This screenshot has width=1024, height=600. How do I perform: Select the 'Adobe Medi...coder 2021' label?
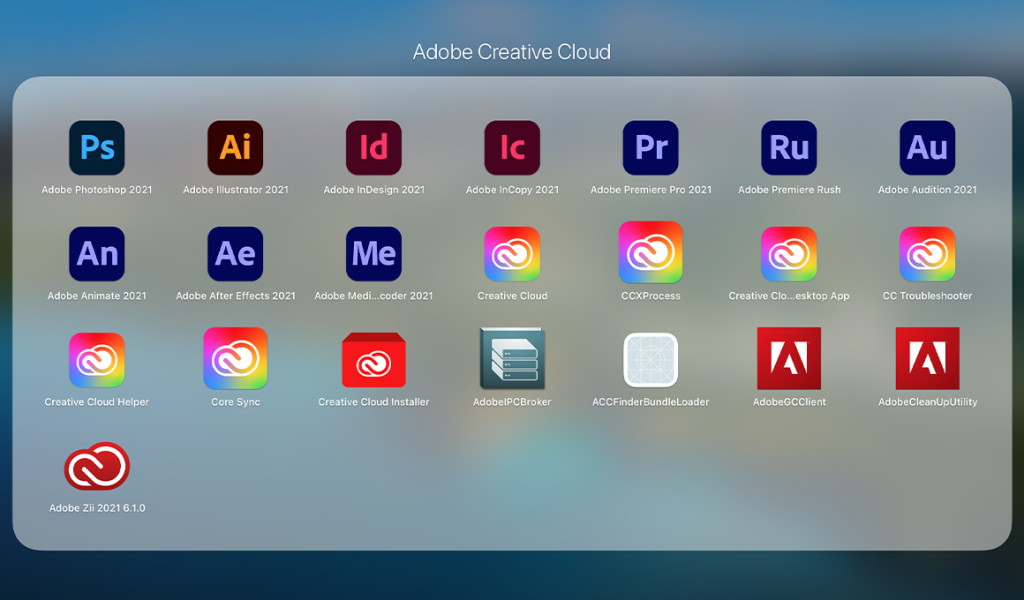374,296
